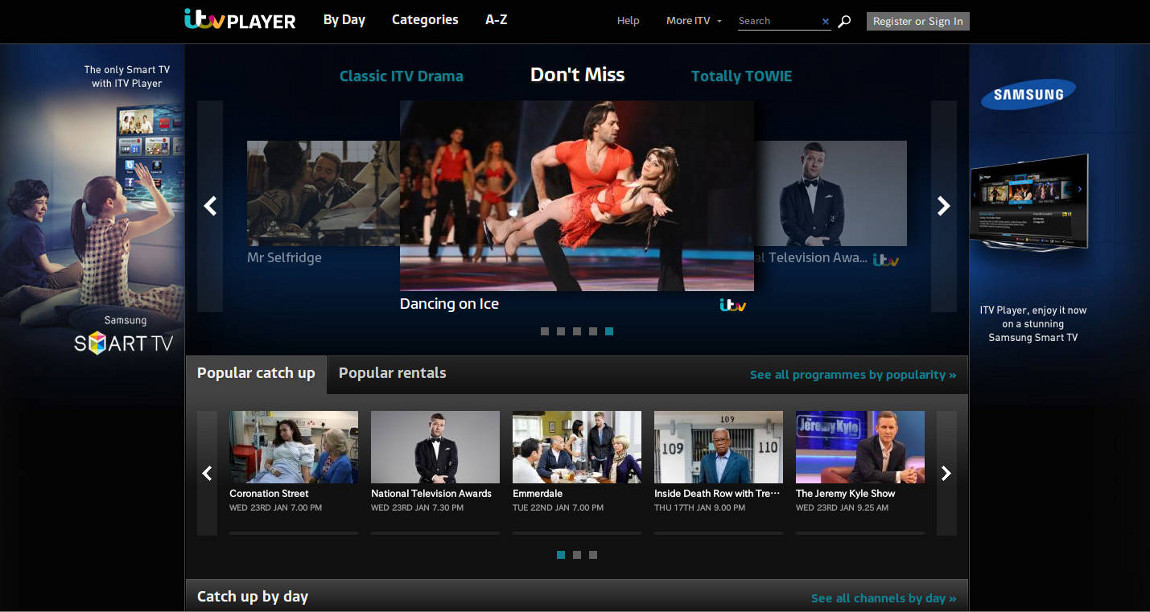
Task: Select the first Don't Miss carousel dot
Action: (x=545, y=331)
